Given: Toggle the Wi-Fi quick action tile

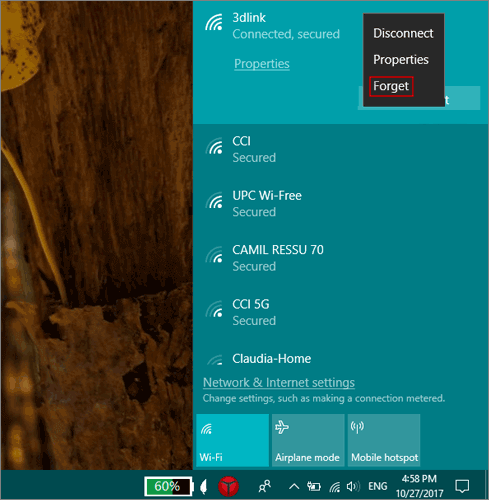Looking at the screenshot, I should (232, 440).
